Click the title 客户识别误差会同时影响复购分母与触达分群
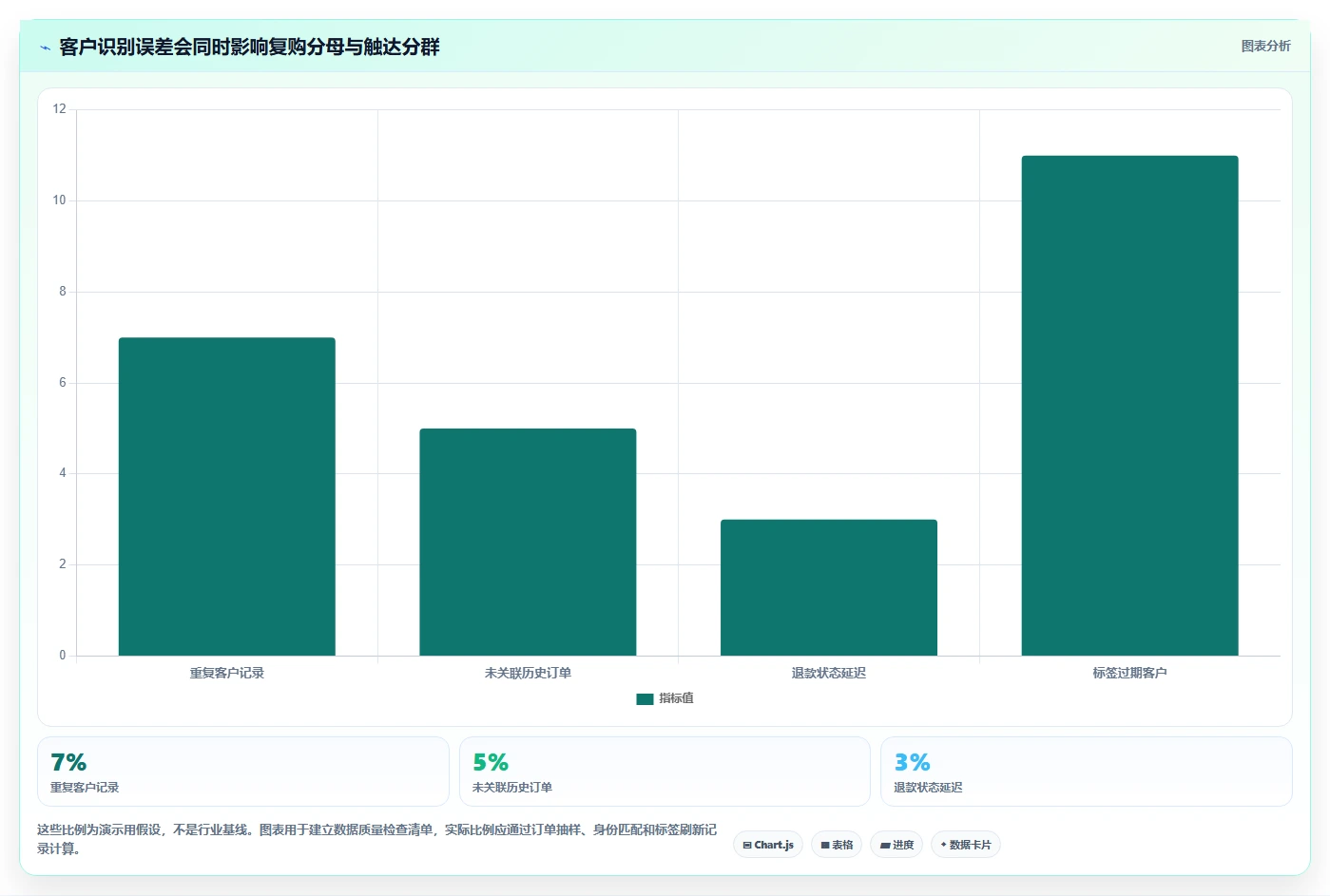 249,47
